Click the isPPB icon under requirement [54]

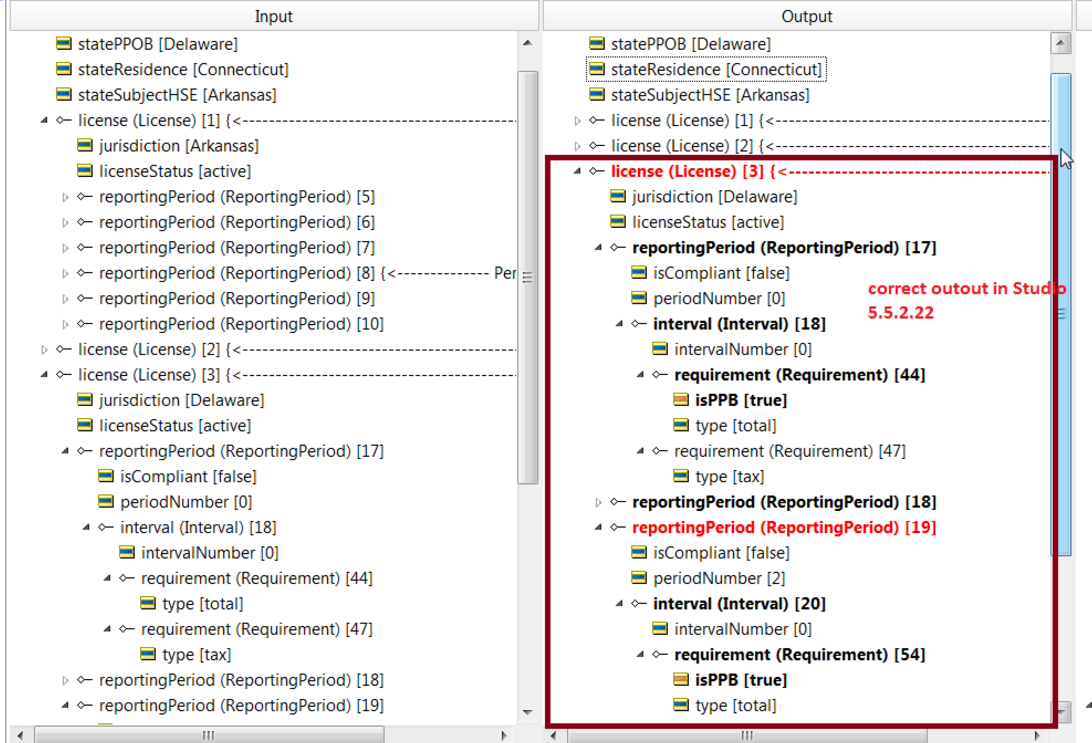[x=680, y=680]
